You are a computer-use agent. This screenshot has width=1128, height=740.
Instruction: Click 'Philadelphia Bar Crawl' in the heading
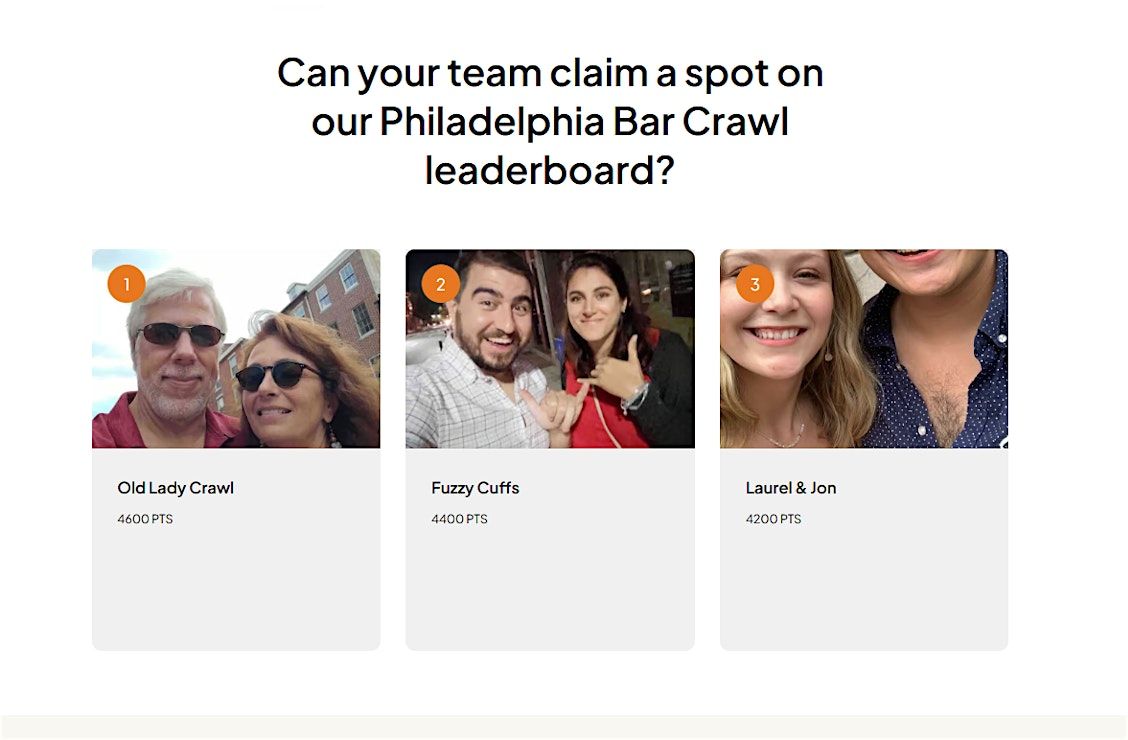(x=584, y=121)
